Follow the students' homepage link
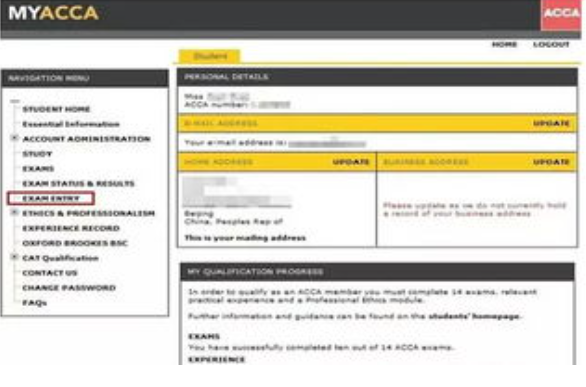Screen dimensions: 586x387 [x=474, y=316]
